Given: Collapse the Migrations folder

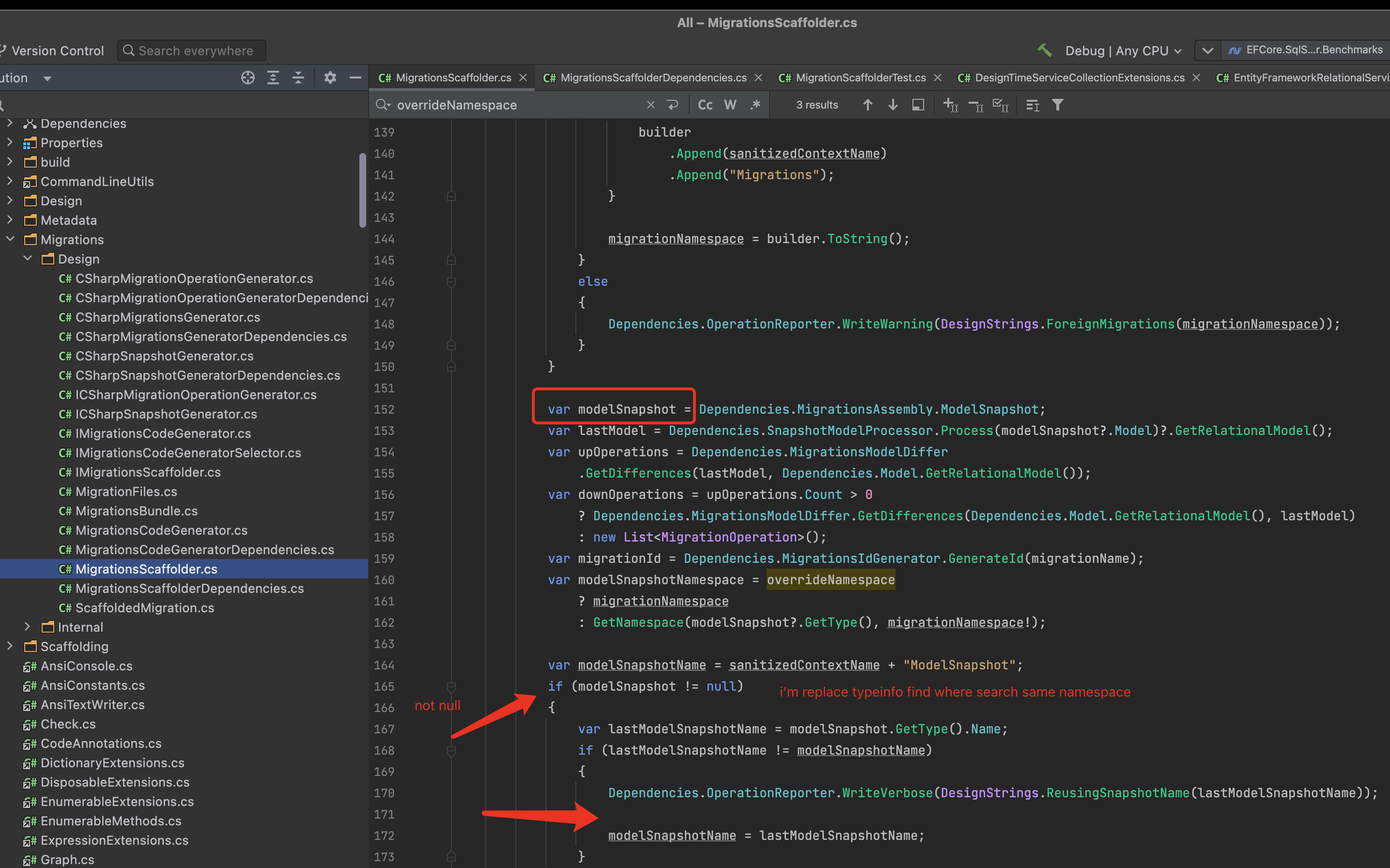Looking at the screenshot, I should click(10, 239).
